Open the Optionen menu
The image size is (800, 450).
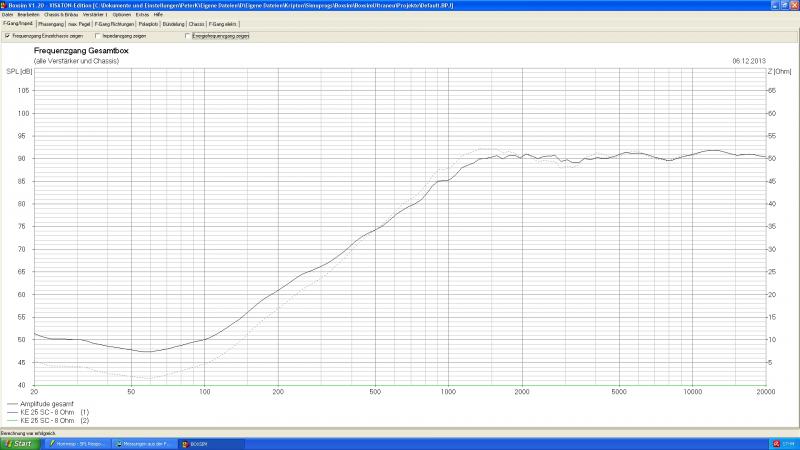121,15
